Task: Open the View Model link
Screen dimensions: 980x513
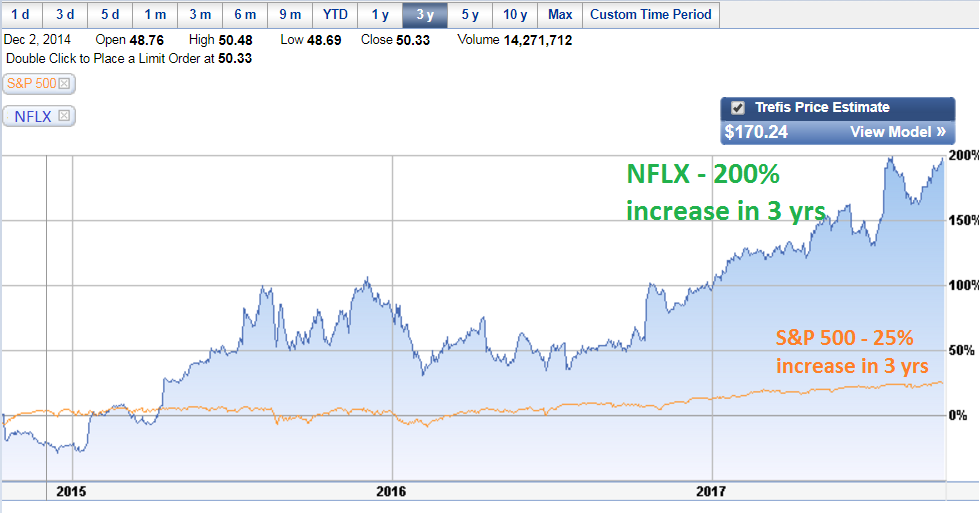Action: (898, 132)
